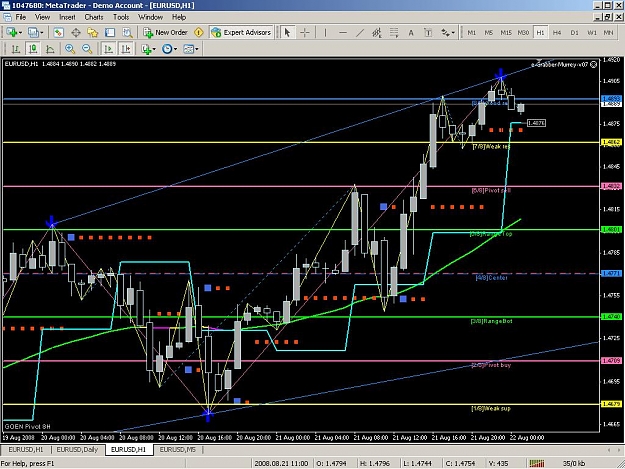The width and height of the screenshot is (625, 469).
Task: Select the Fibonacci retracement tool
Action: click(394, 33)
